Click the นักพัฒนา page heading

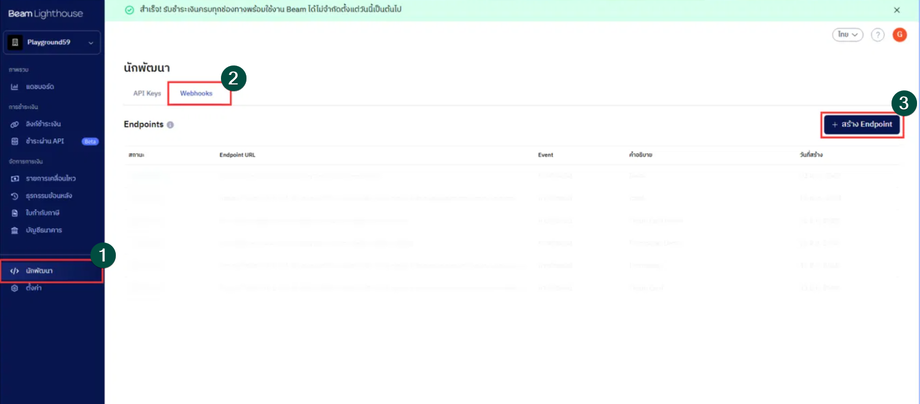pos(147,68)
